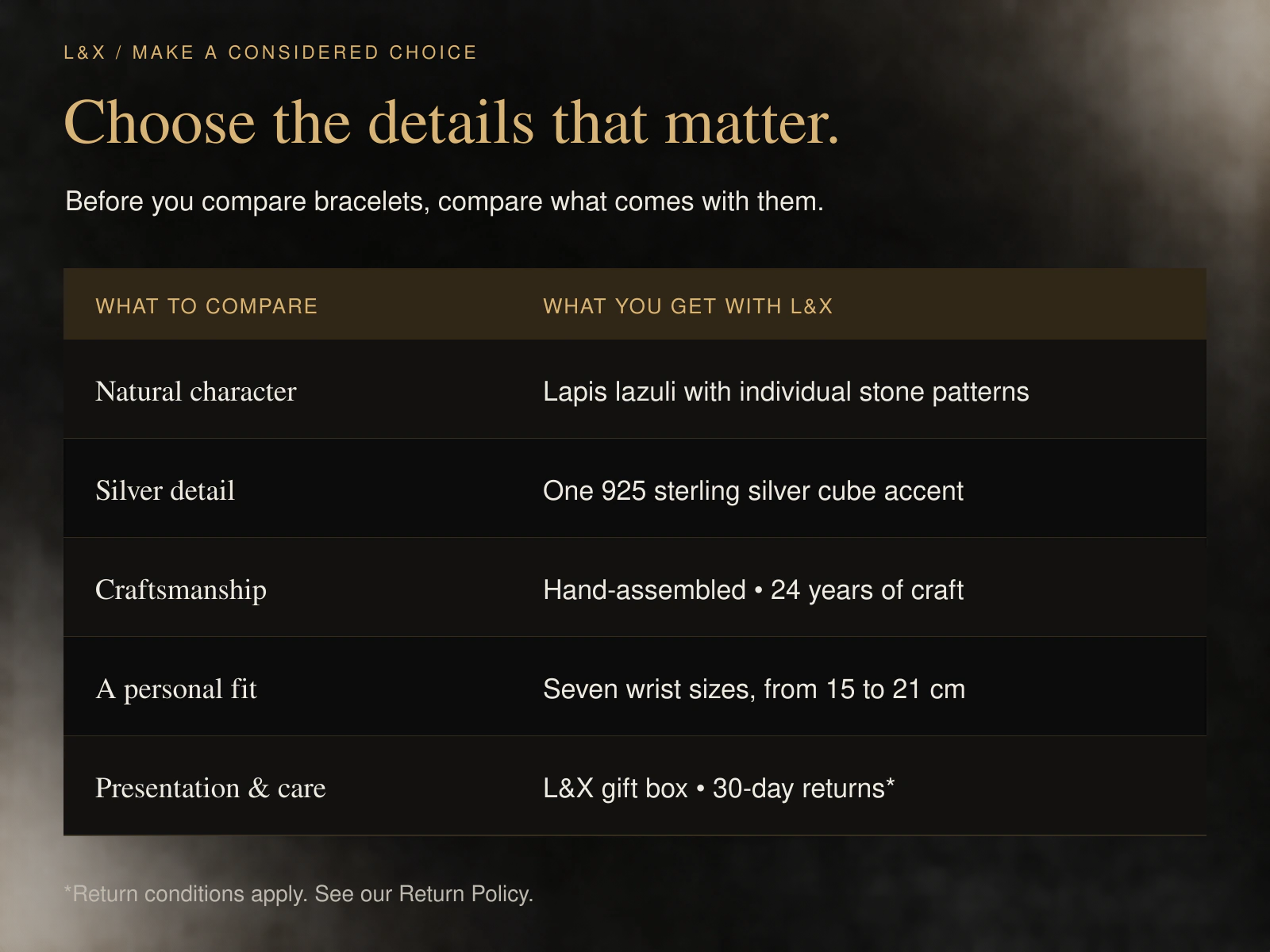Screen dimensions: 1270x952
Task: Select the 'Craftsmanship' row label
Action: [x=181, y=589]
